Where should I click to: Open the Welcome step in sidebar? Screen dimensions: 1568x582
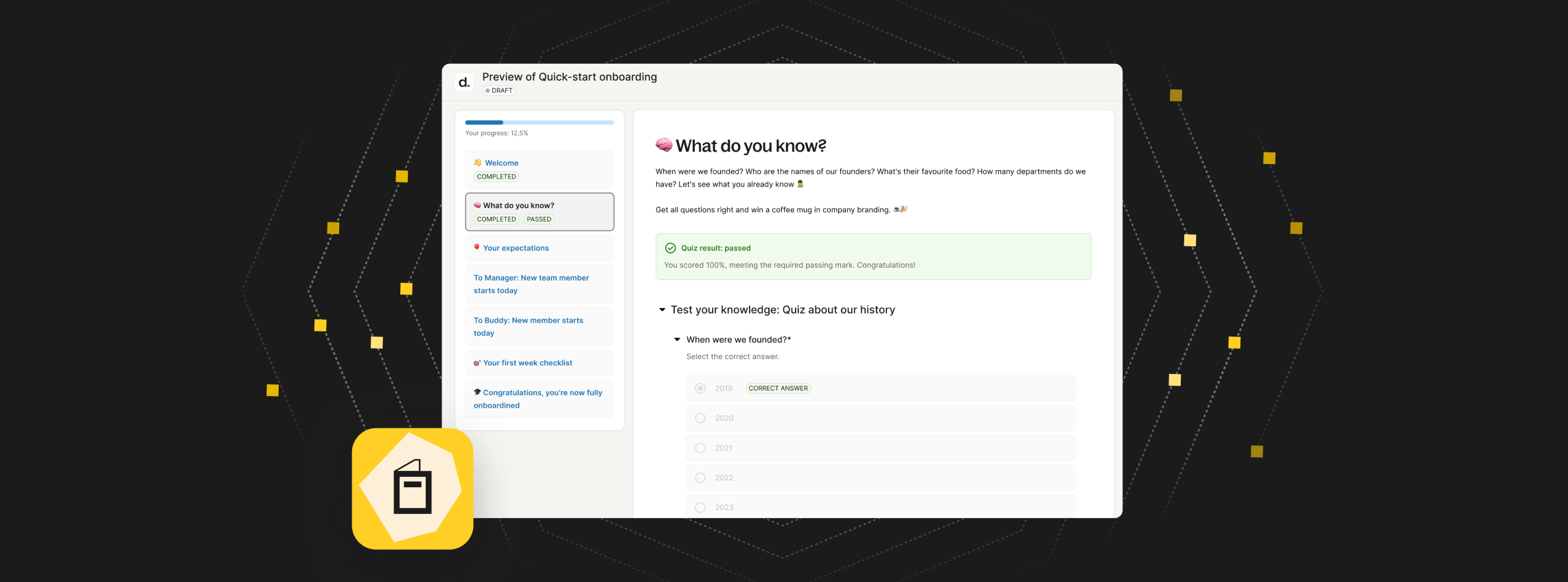(501, 163)
